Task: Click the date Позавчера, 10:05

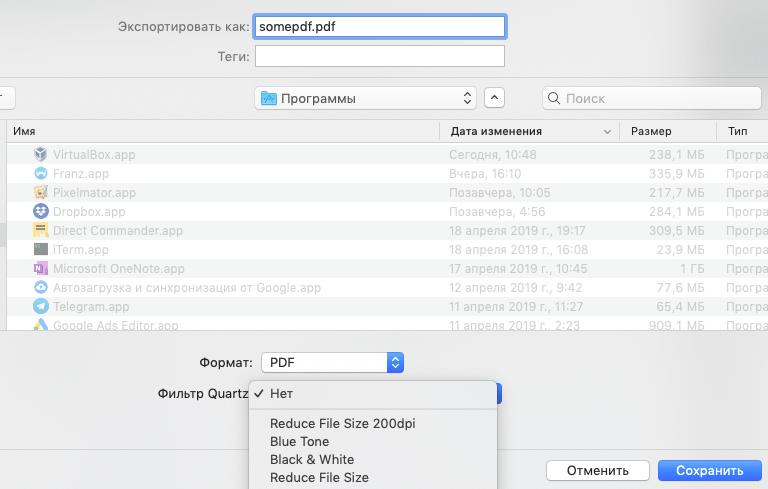Action: coord(500,193)
